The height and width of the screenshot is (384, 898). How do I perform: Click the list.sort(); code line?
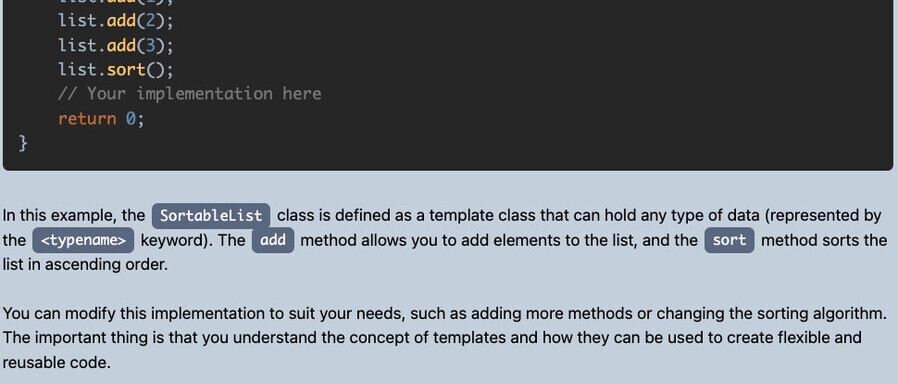[115, 70]
